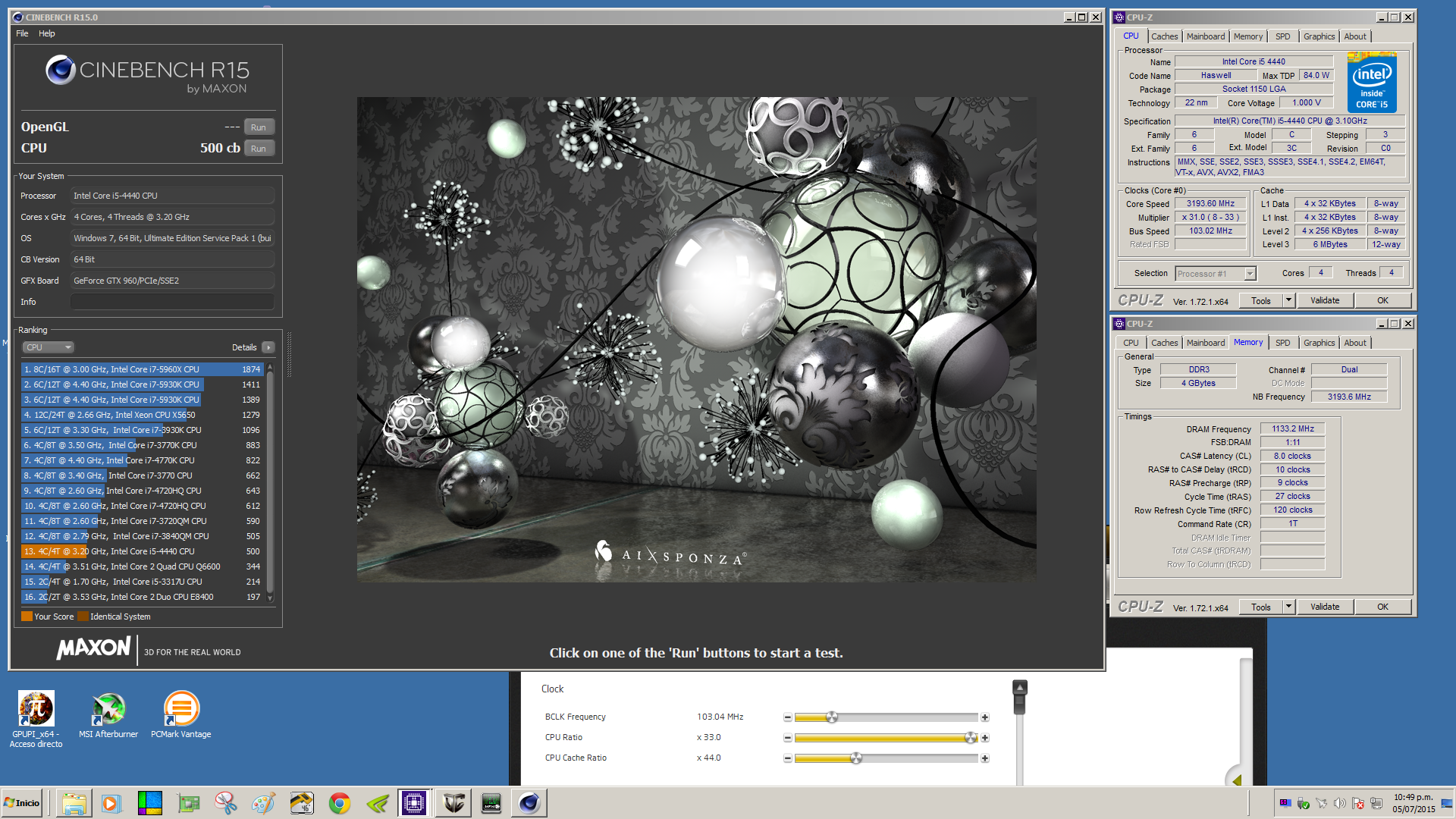
Task: Open Windows Explorer from taskbar
Action: click(x=74, y=803)
